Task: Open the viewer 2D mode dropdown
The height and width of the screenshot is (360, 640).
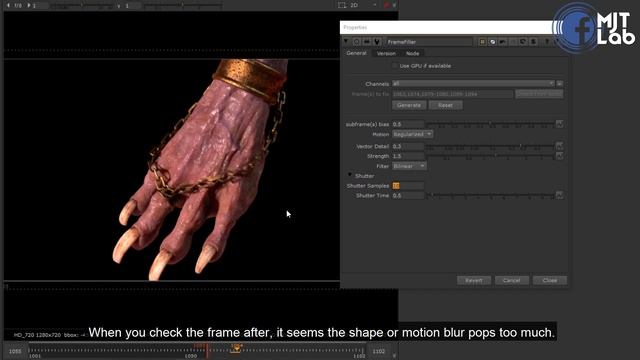Action: tap(362, 5)
